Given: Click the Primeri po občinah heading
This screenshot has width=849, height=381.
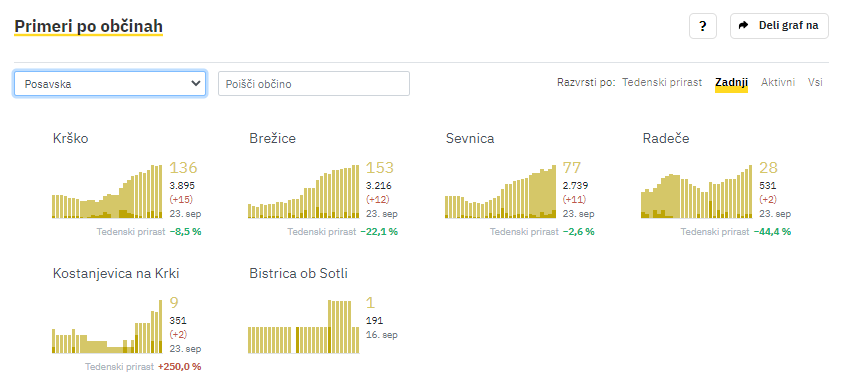Looking at the screenshot, I should [x=88, y=27].
